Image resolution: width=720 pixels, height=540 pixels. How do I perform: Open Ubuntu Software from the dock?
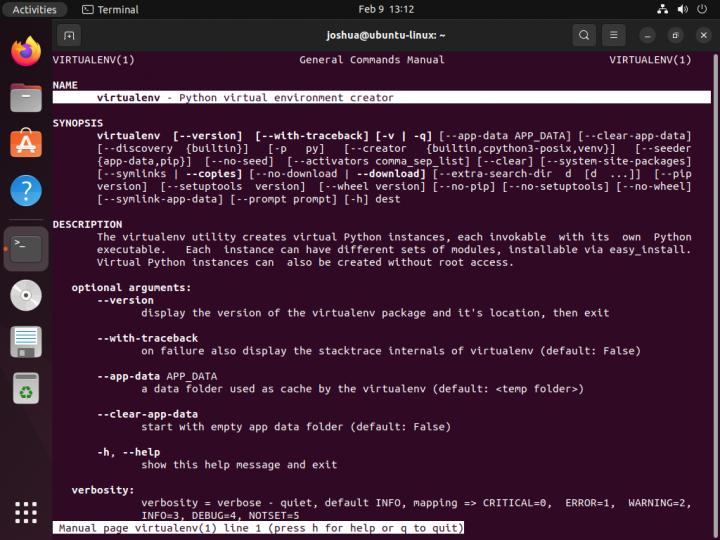[x=26, y=143]
